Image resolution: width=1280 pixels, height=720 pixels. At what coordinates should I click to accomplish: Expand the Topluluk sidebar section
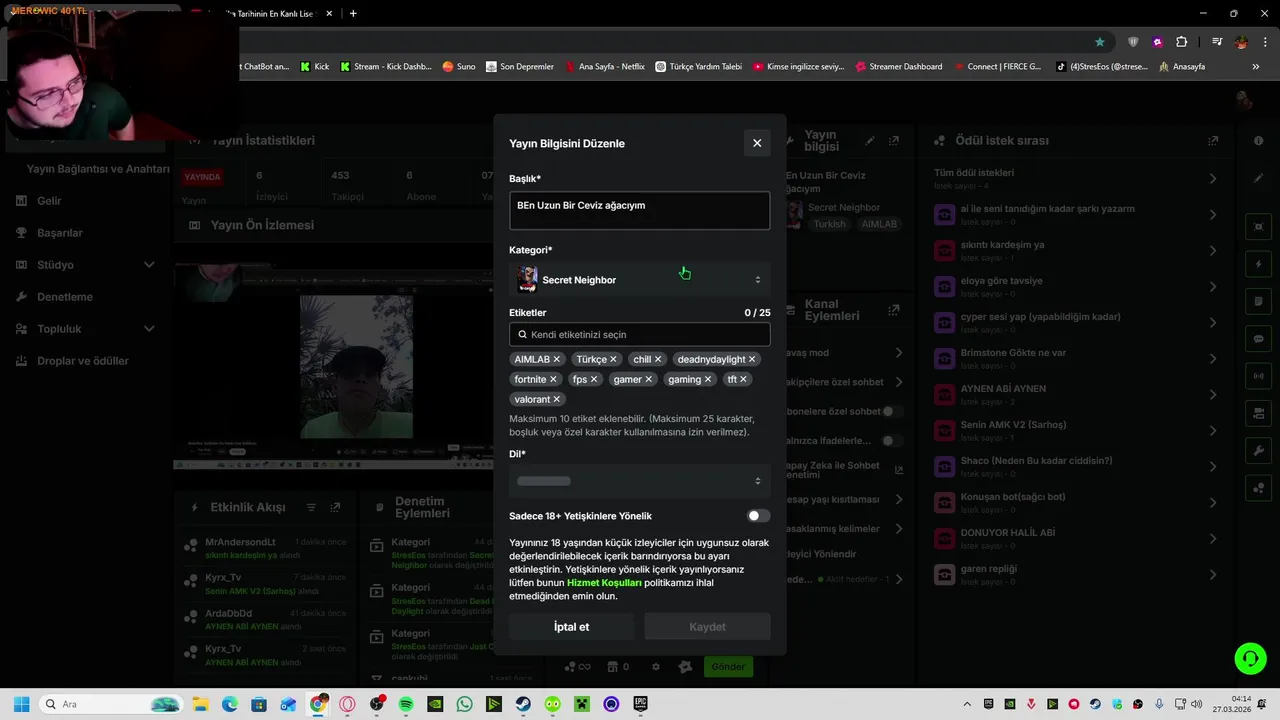tap(85, 329)
